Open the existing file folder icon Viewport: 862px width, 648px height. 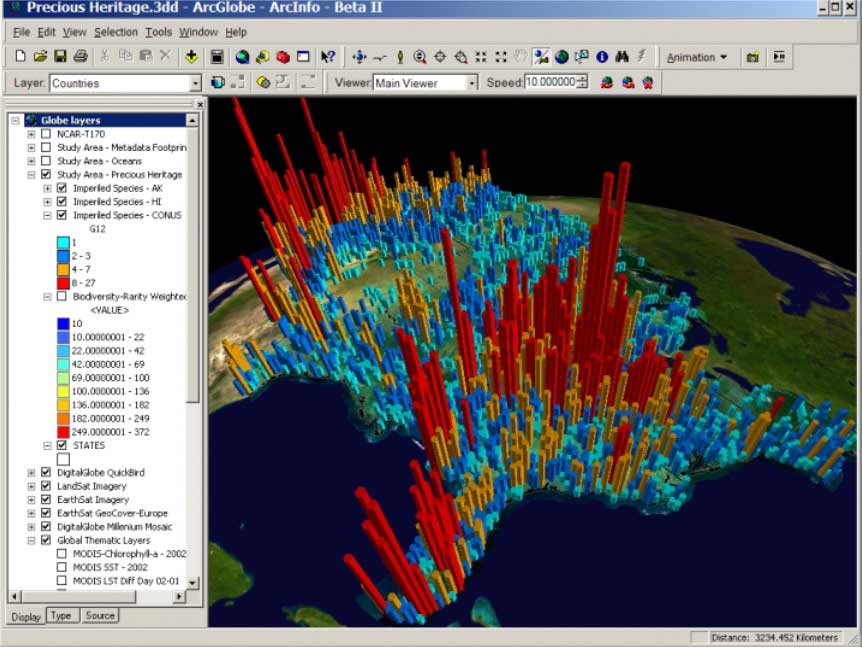41,57
